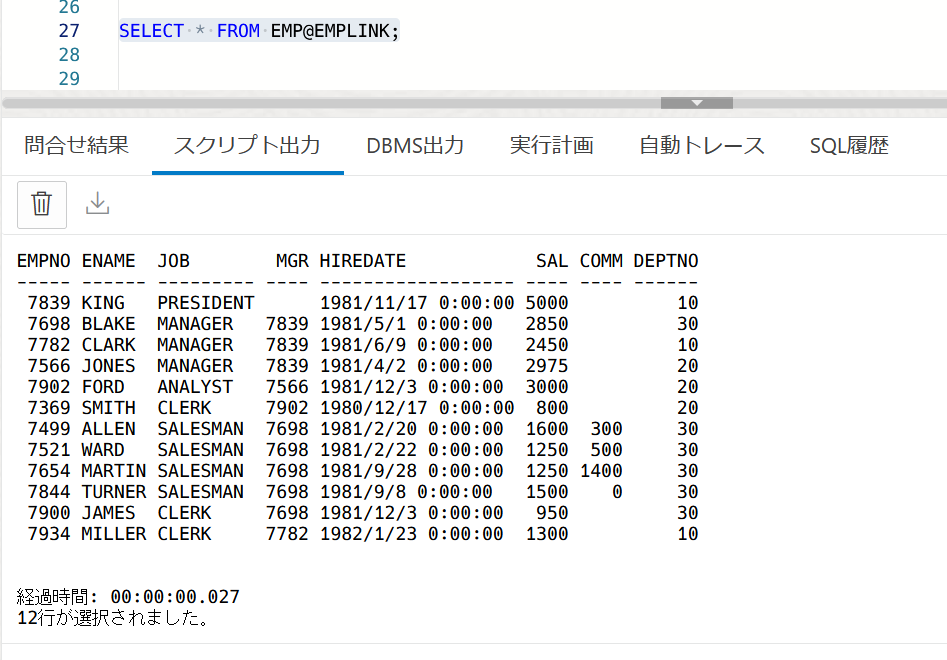The image size is (947, 660).
Task: View the 実行計画 tab
Action: [x=553, y=145]
